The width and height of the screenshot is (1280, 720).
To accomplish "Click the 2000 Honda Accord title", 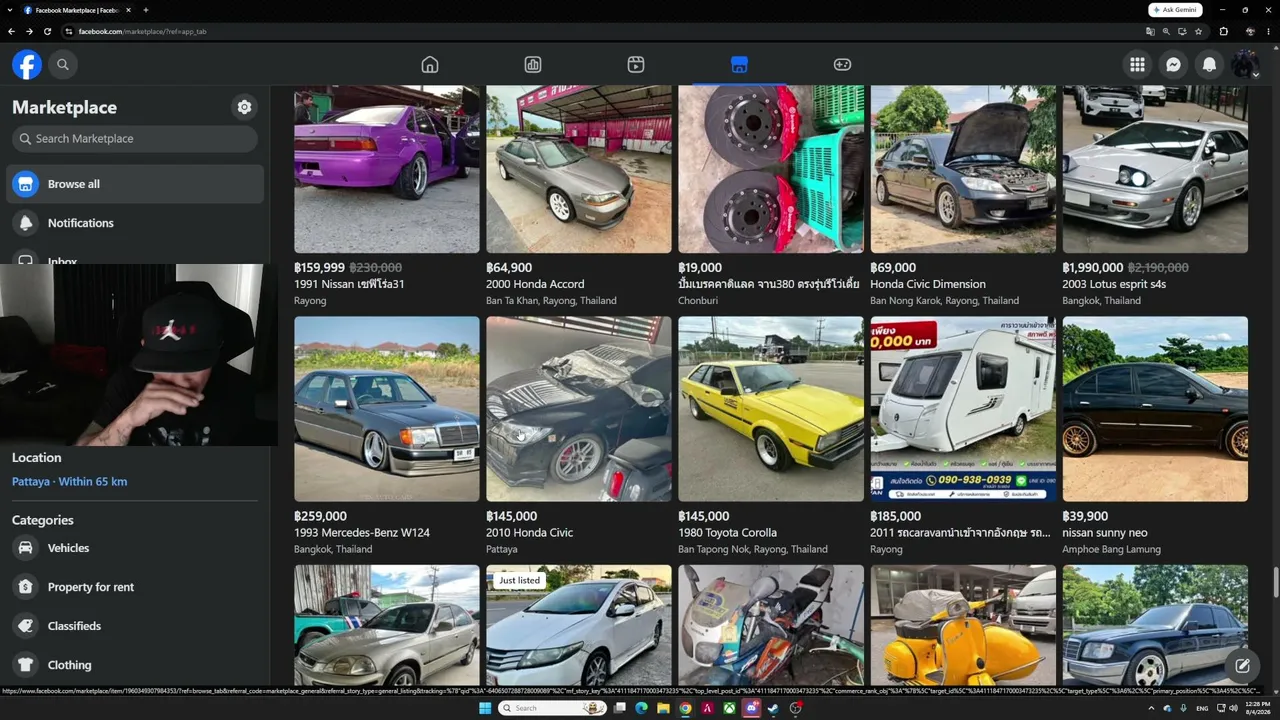I will click(x=535, y=284).
